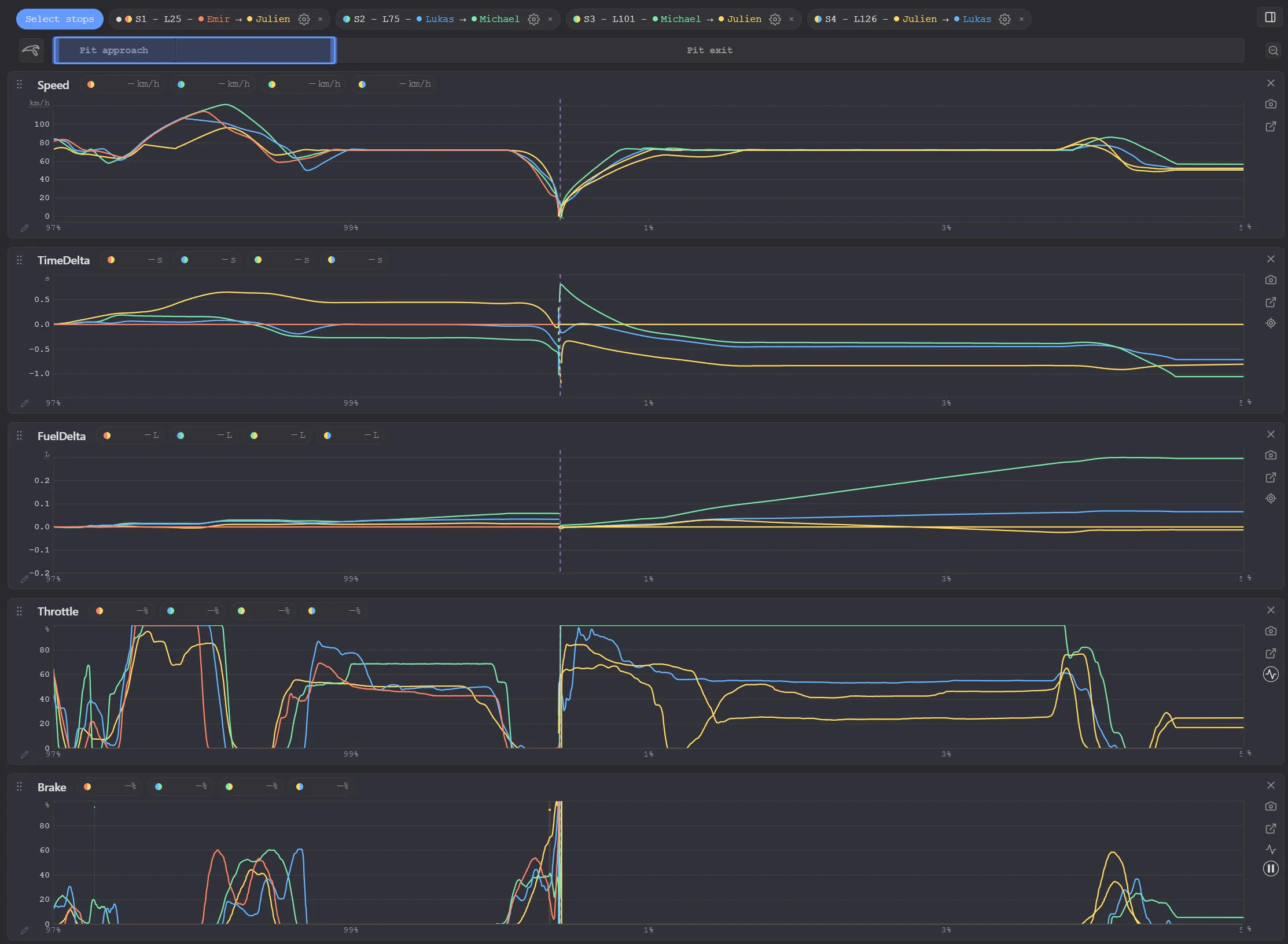
Task: Edit the Speed chart axis pencil icon
Action: (x=24, y=228)
